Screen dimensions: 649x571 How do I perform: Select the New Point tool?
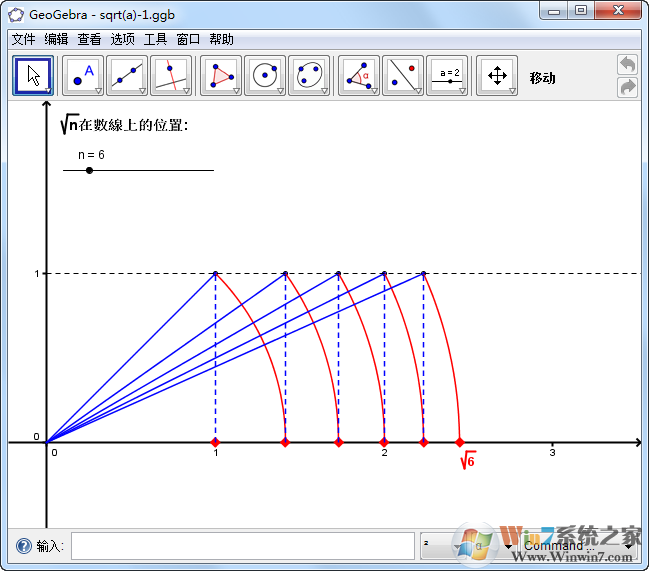(x=83, y=76)
